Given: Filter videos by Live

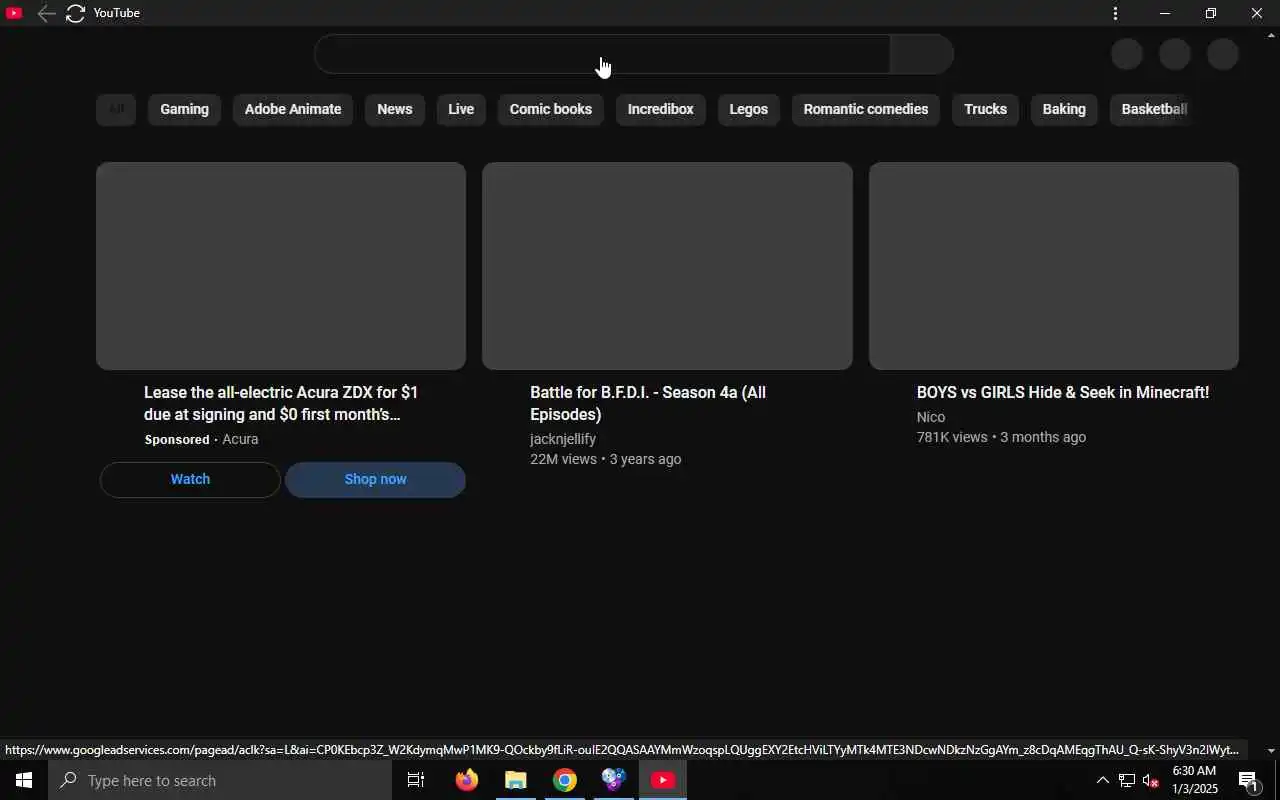Looking at the screenshot, I should tap(461, 109).
